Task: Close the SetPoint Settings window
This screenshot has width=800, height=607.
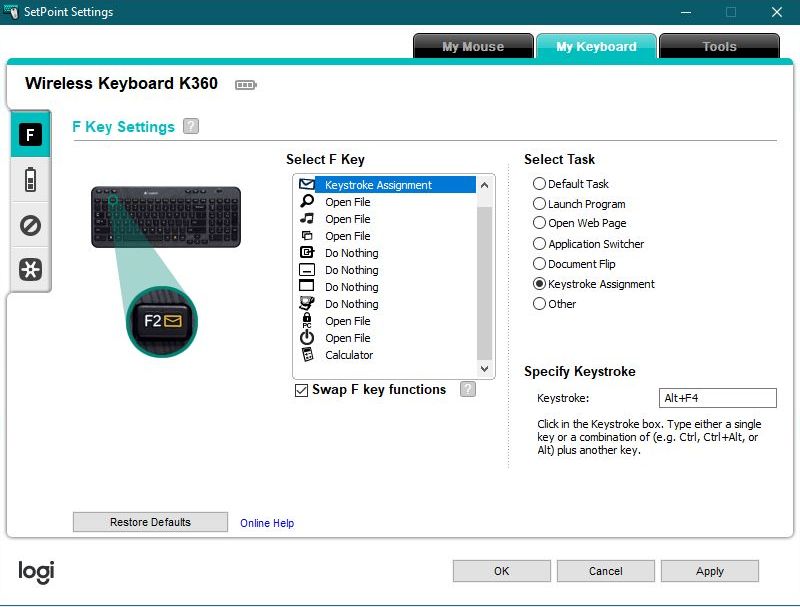Action: [777, 12]
